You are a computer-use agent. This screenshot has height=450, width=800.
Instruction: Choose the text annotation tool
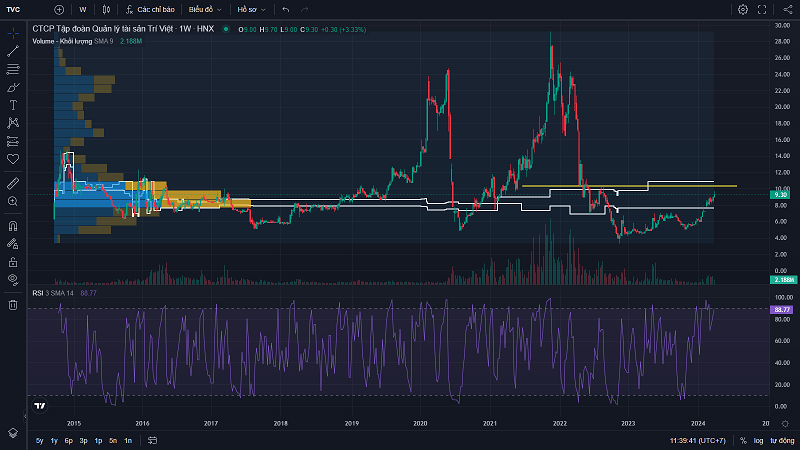[13, 104]
